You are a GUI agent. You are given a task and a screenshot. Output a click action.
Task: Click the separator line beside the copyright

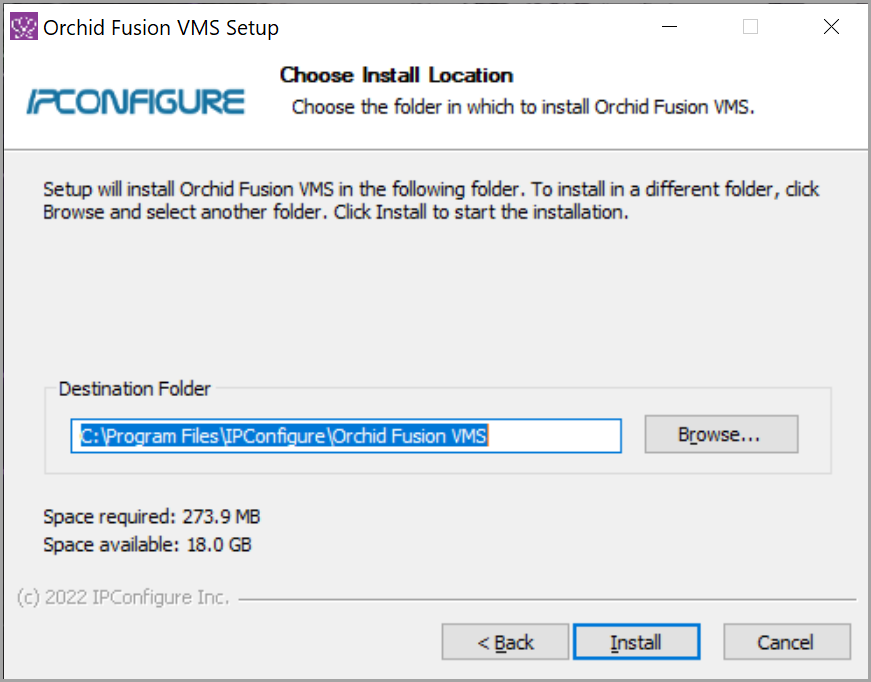pyautogui.click(x=547, y=600)
